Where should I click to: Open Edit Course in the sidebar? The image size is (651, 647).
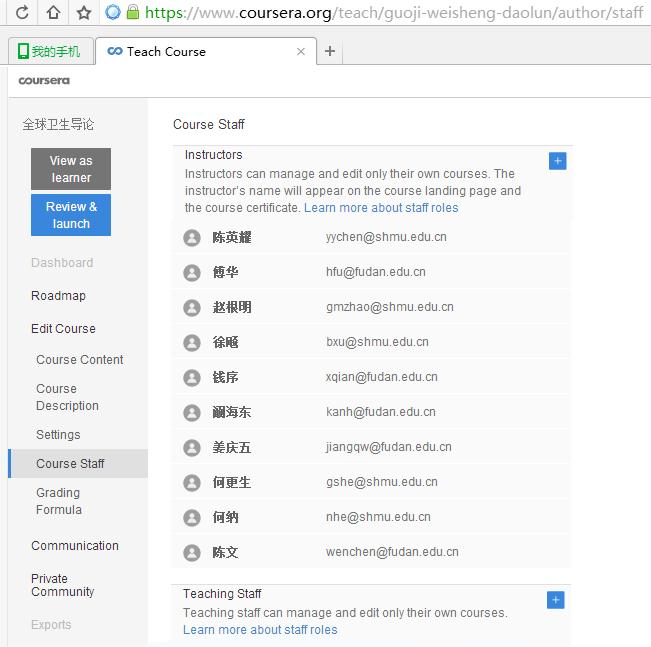[64, 328]
